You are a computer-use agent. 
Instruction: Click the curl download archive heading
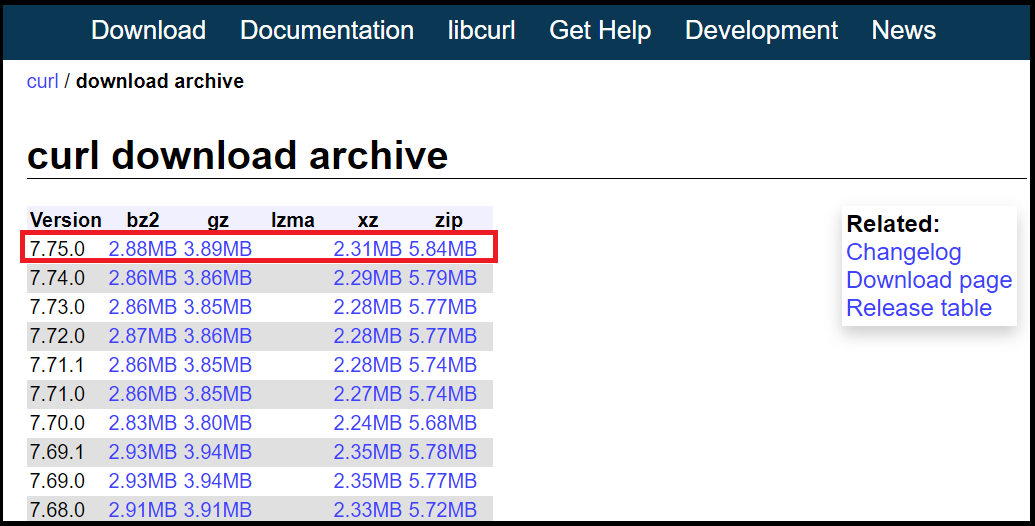(x=238, y=156)
